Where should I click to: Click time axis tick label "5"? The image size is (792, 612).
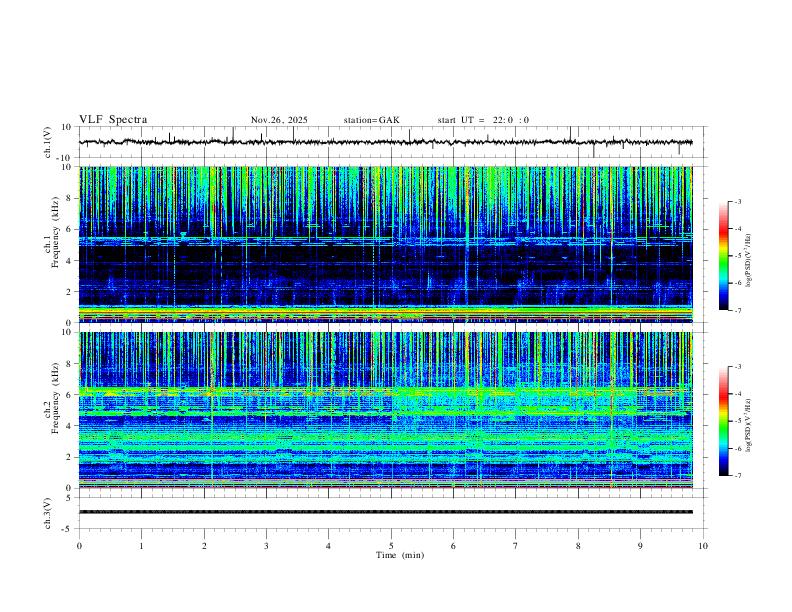(391, 546)
